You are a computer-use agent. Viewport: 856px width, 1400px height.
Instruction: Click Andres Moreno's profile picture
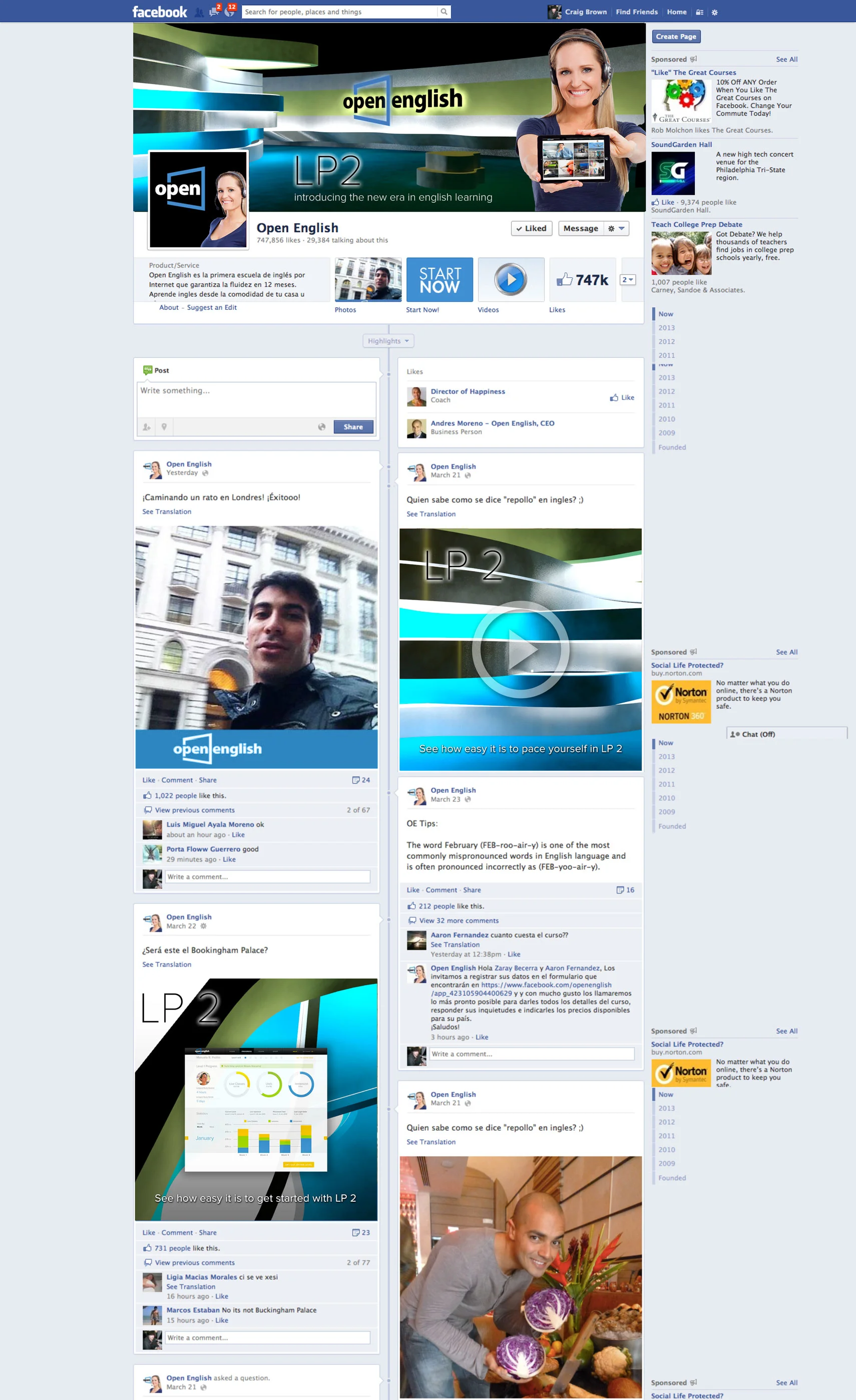416,428
